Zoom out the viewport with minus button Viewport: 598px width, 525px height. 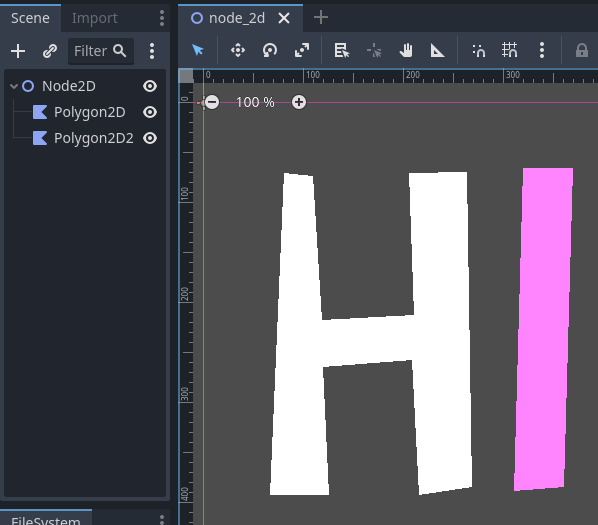(212, 102)
